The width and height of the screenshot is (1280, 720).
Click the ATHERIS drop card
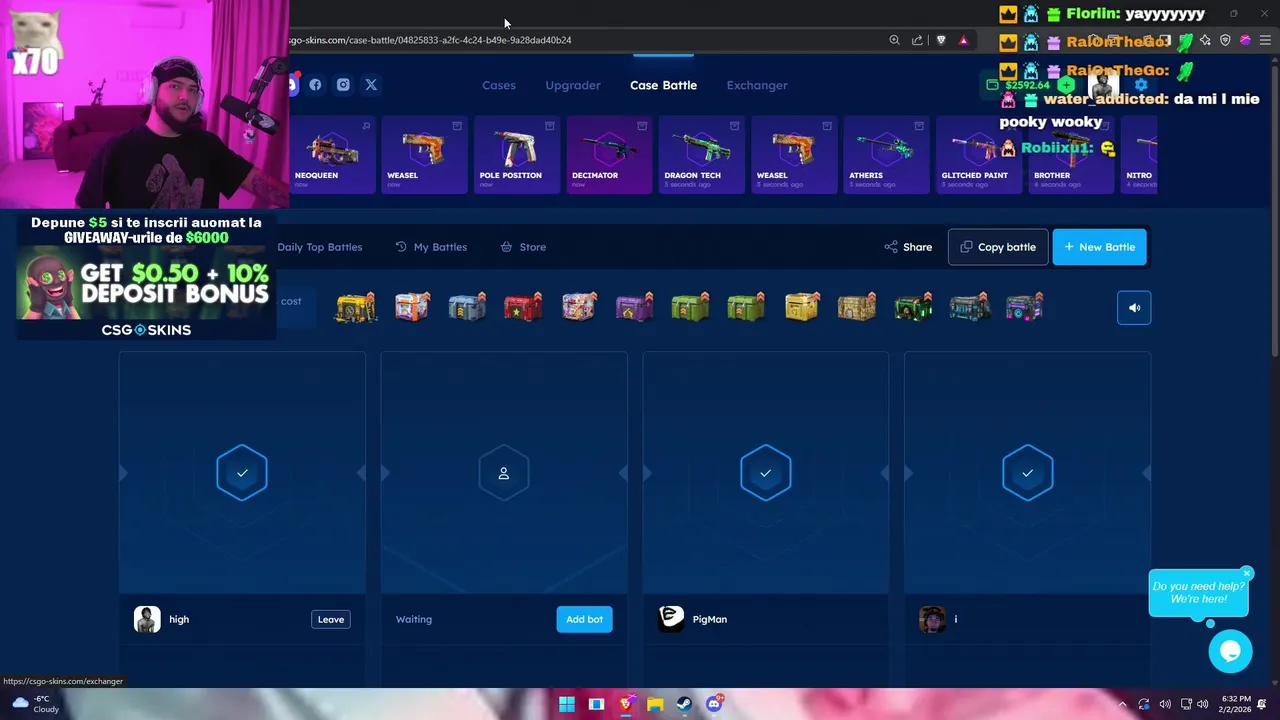click(886, 154)
